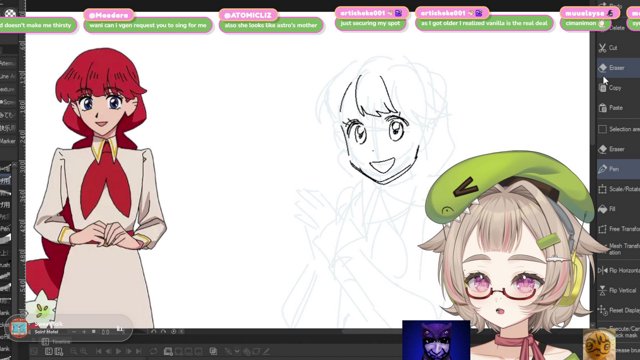Jump to the last frame of the timeline

coord(138,351)
